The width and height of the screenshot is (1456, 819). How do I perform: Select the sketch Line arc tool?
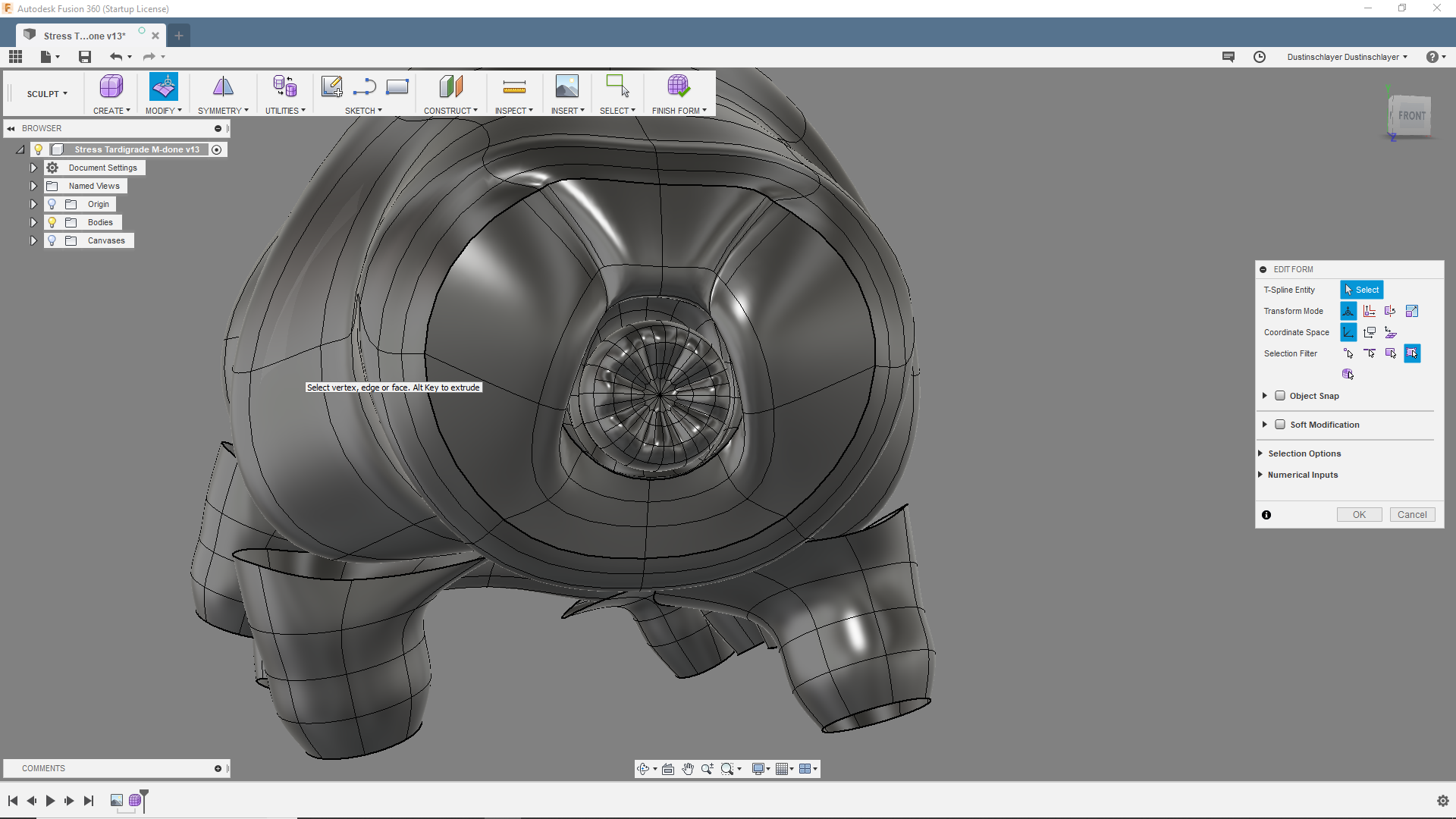tap(364, 86)
